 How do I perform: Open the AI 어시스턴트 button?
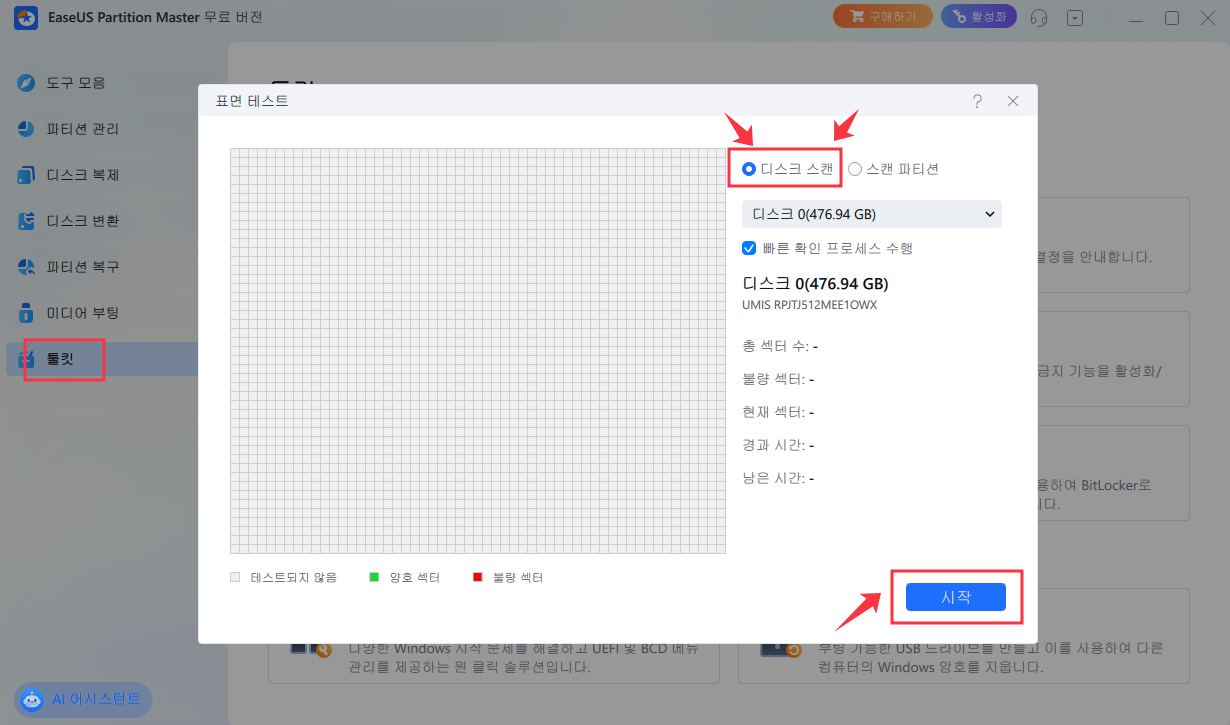[83, 700]
